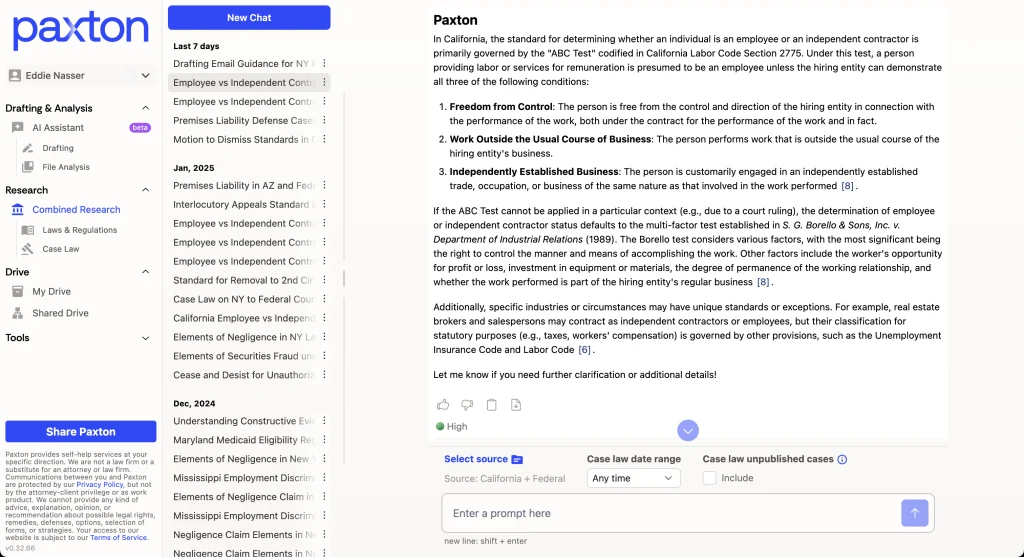Image resolution: width=1024 pixels, height=557 pixels.
Task: Start a New Chat
Action: (x=249, y=17)
